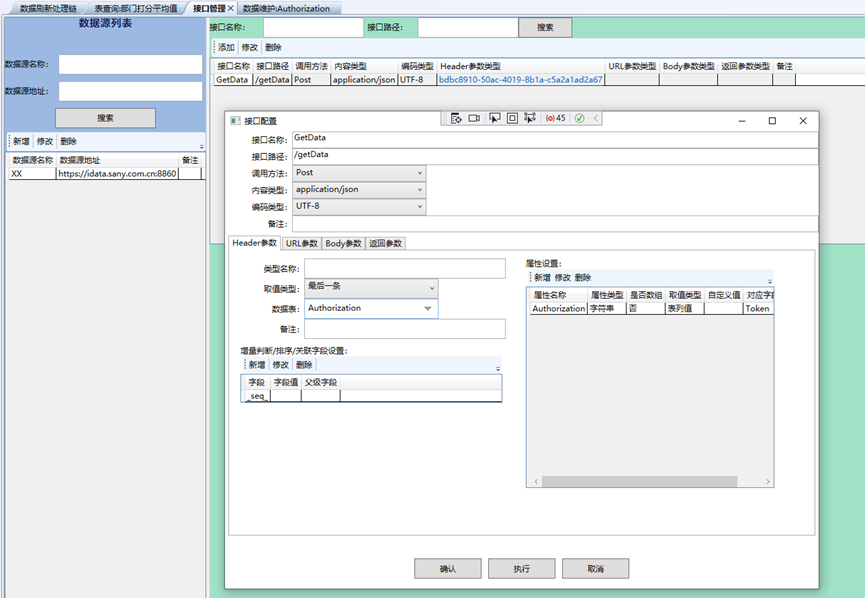Open overflow arrow of 增量判断 field toolbar

[x=498, y=368]
